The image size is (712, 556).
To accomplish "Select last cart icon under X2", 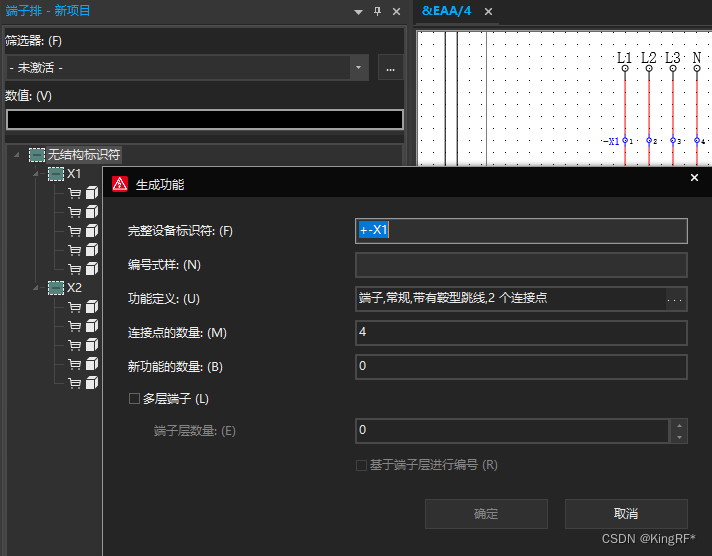I will (x=74, y=383).
